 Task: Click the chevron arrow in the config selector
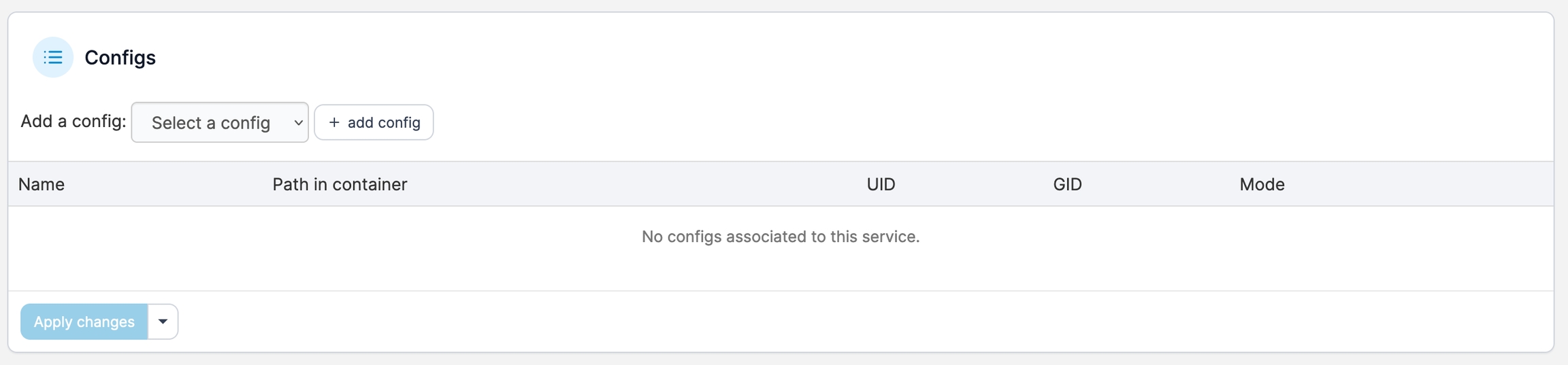(298, 123)
